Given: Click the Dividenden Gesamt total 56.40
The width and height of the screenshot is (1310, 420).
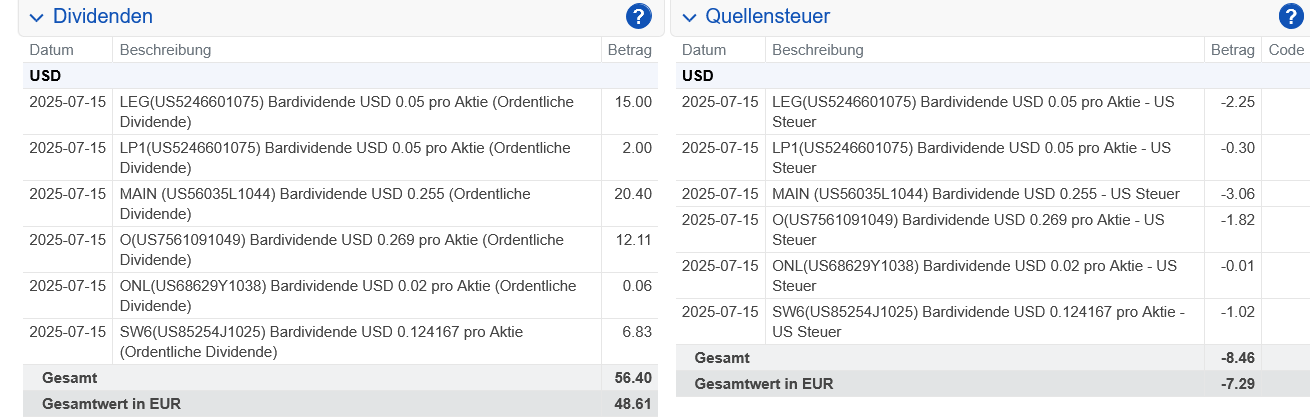Looking at the screenshot, I should click(632, 377).
